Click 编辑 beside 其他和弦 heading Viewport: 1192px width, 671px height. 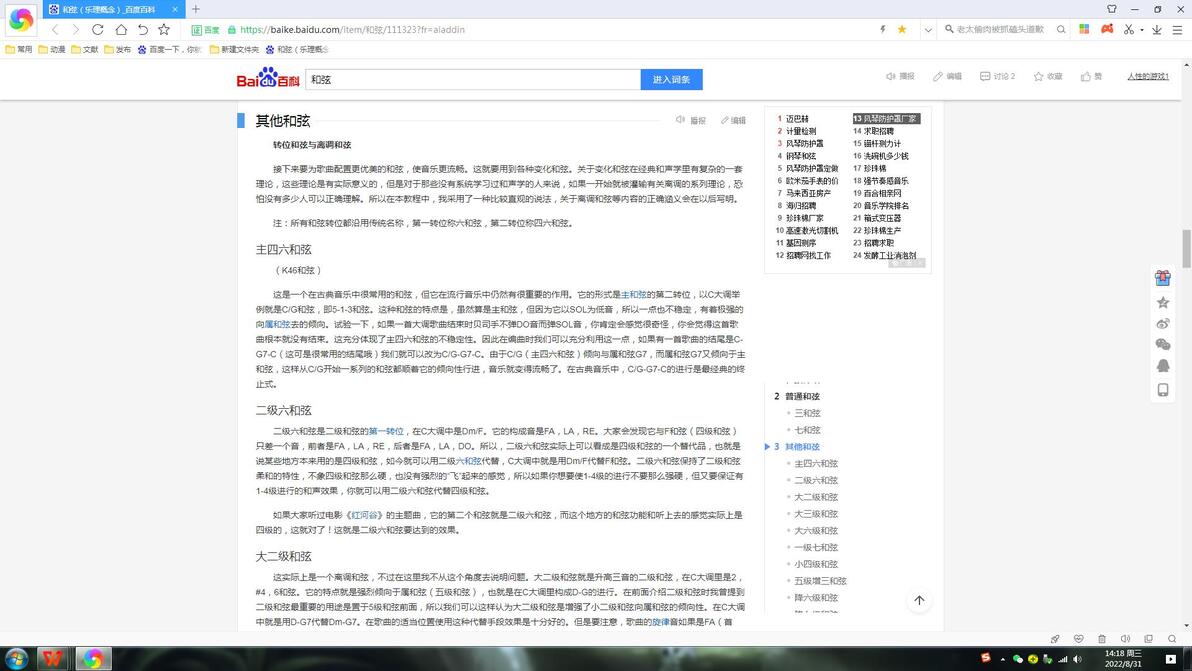tap(733, 120)
